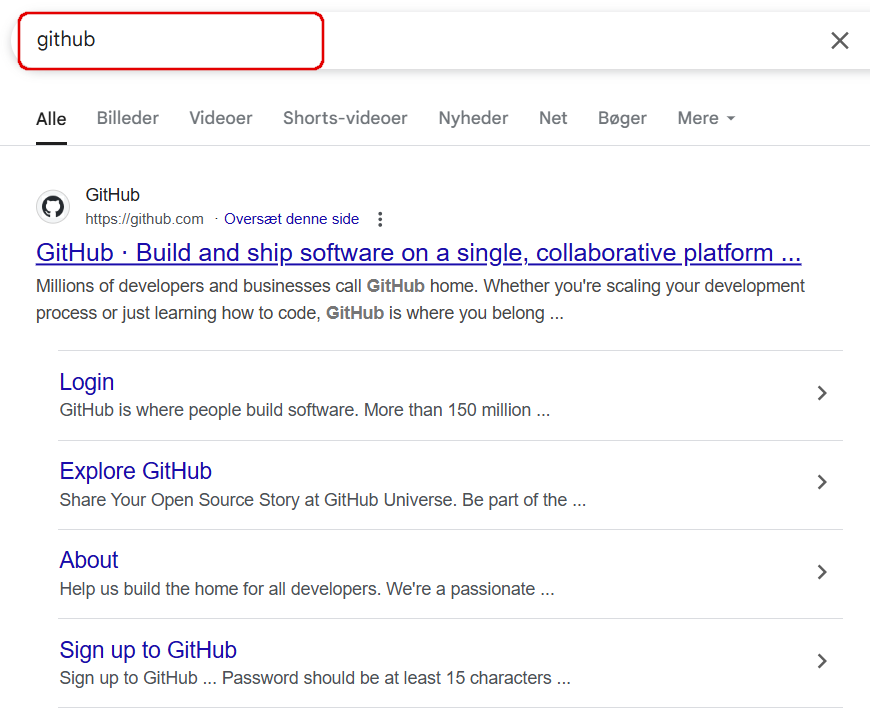Screen dimensions: 870x715
Task: Switch to the Videoer tab
Action: (221, 118)
